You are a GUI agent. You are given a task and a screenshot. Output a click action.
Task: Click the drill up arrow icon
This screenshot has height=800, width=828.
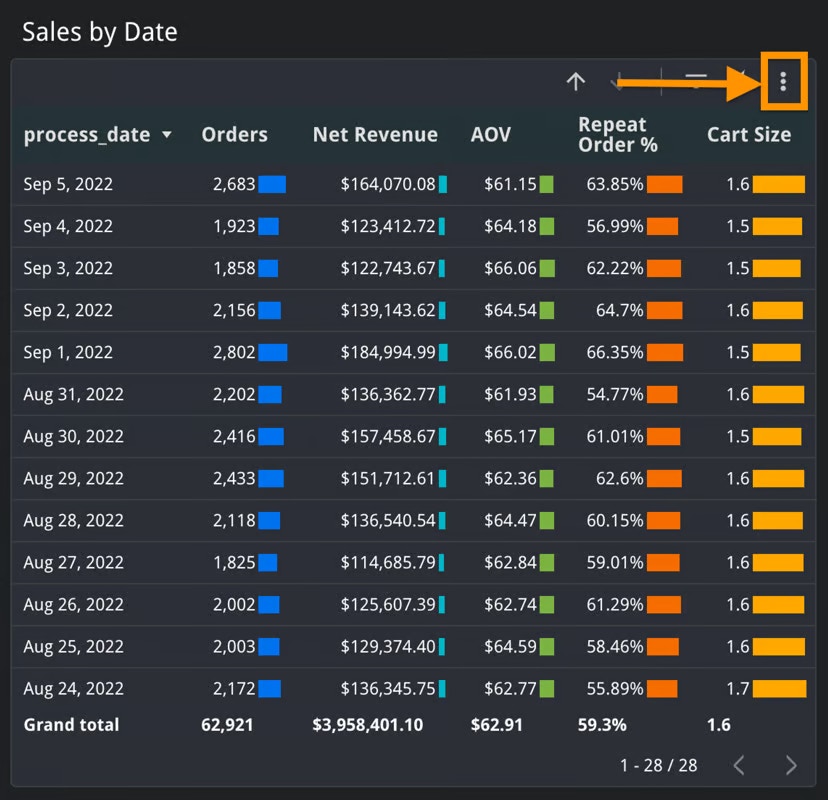575,82
